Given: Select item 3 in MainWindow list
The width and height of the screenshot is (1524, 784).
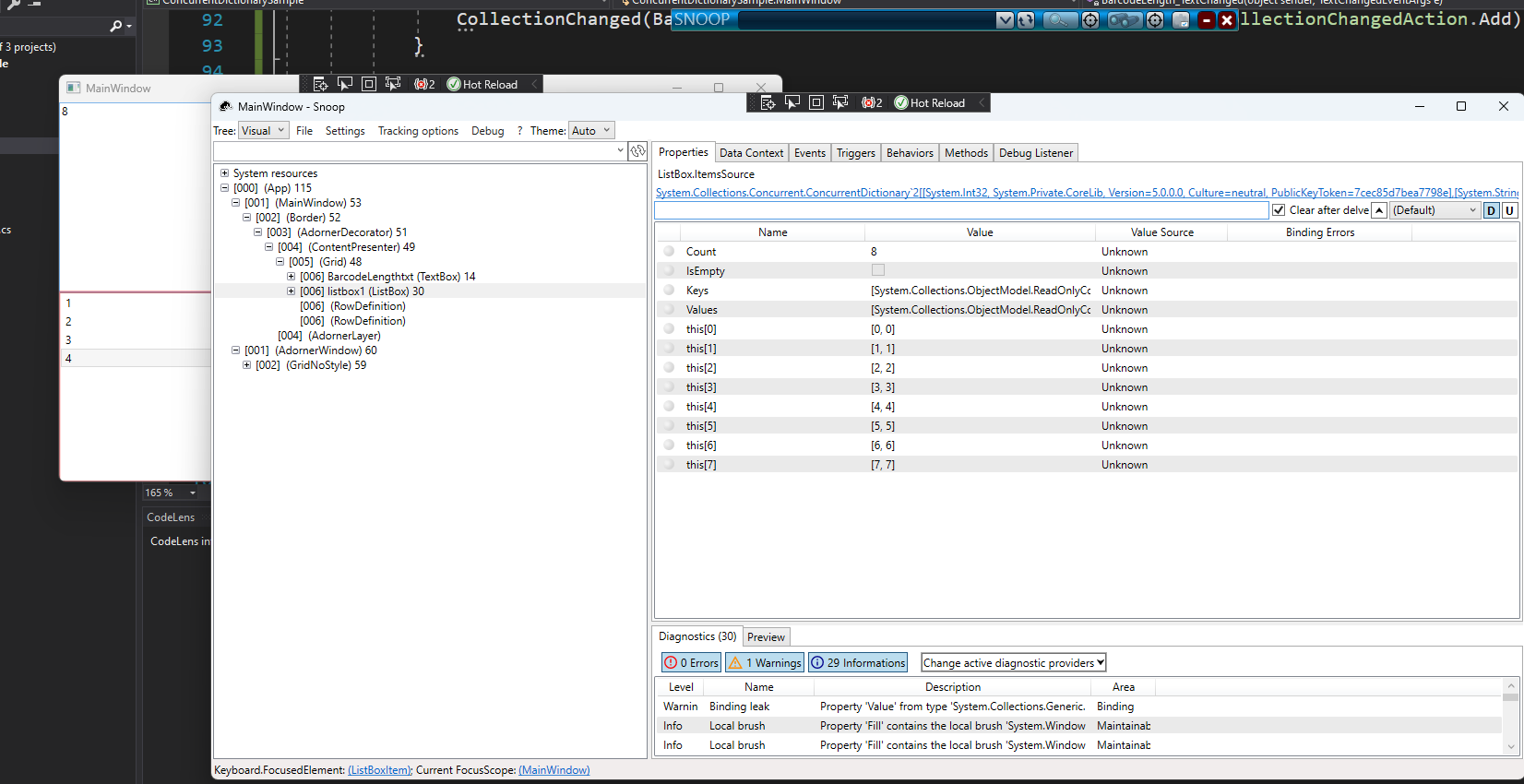Looking at the screenshot, I should [136, 339].
